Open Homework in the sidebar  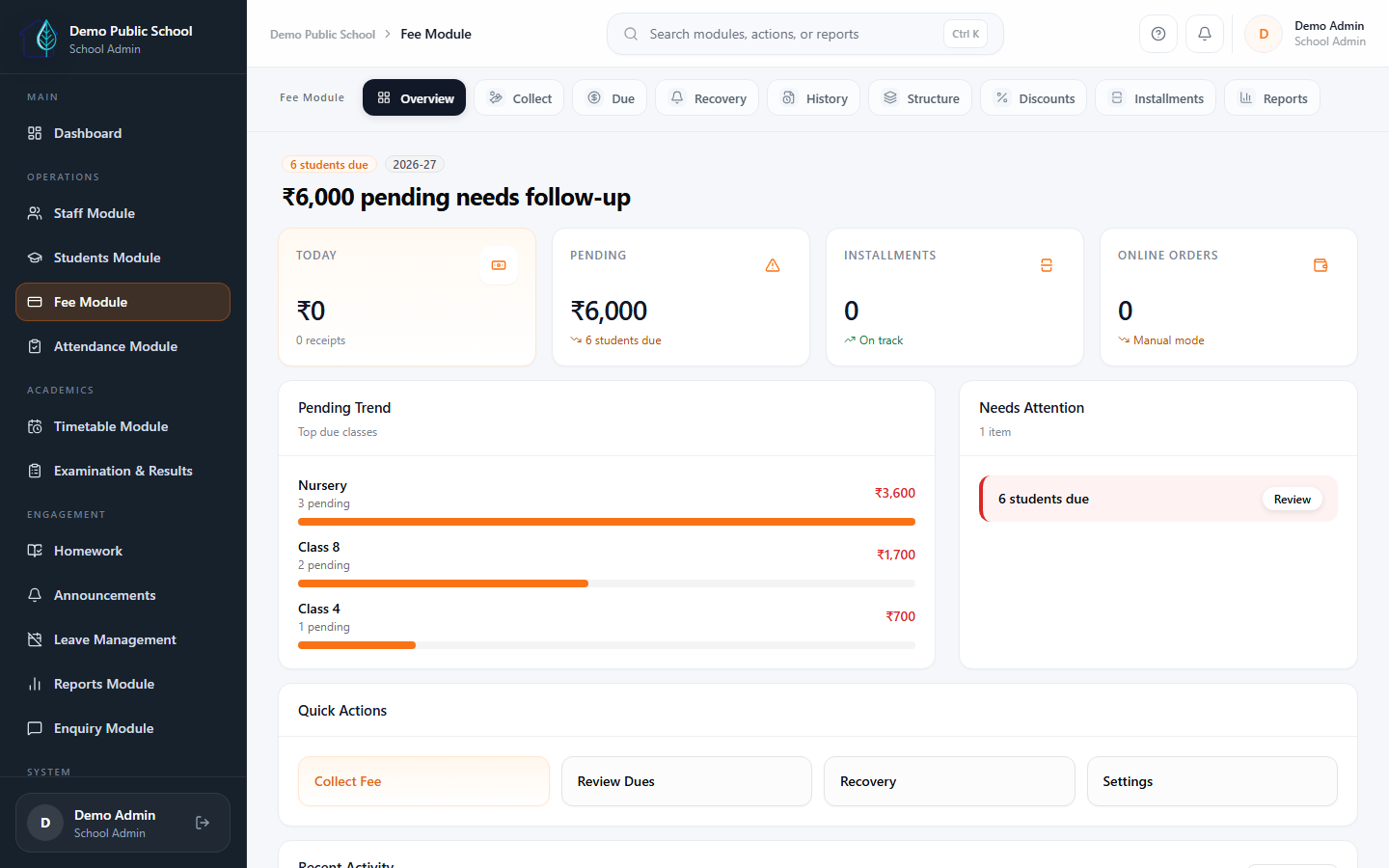pyautogui.click(x=123, y=551)
